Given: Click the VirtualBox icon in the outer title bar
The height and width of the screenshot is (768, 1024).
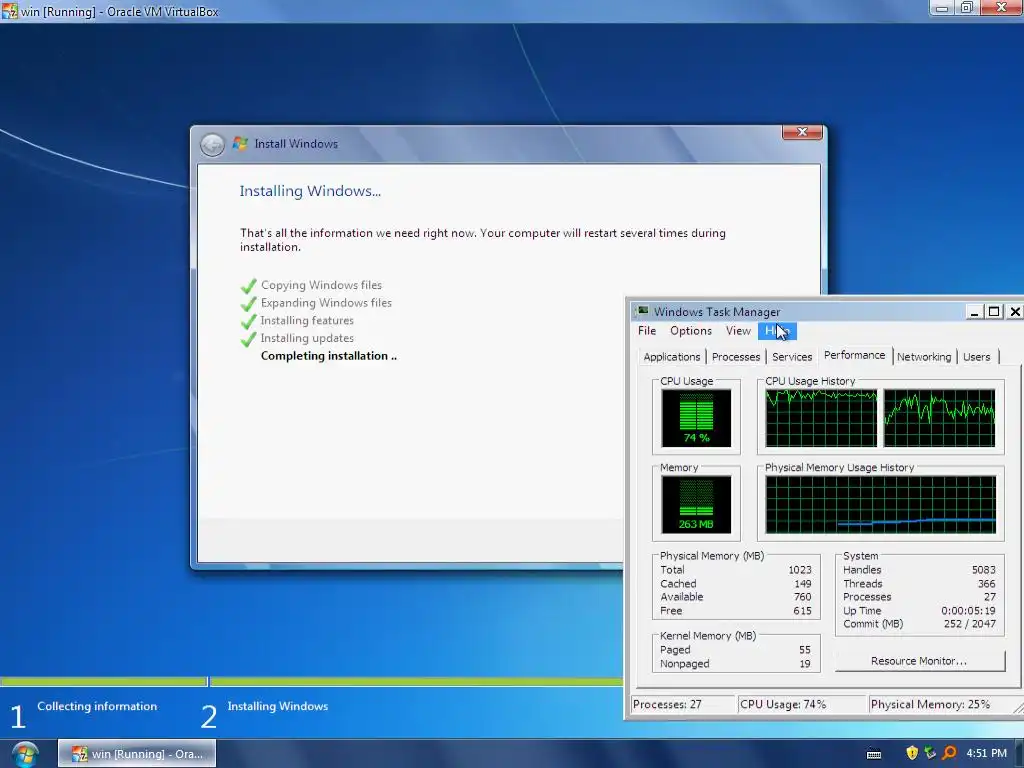Looking at the screenshot, I should click(9, 11).
